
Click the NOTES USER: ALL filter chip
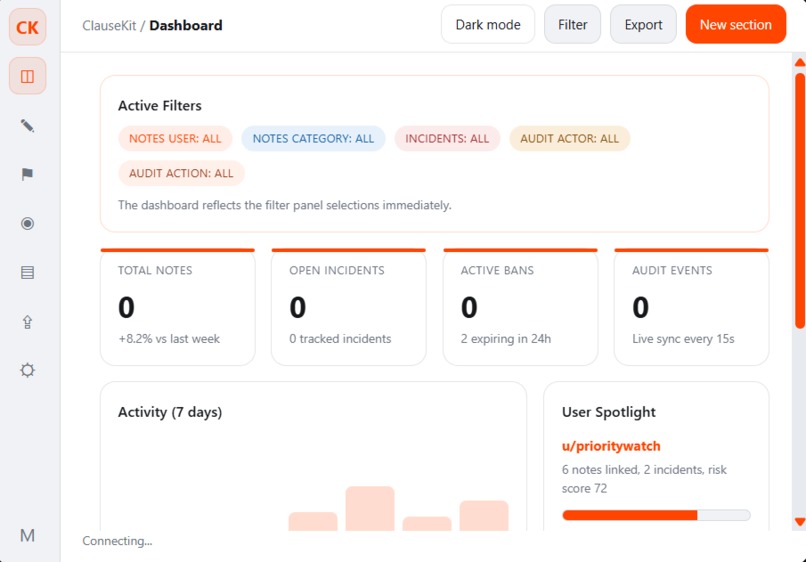coord(175,138)
